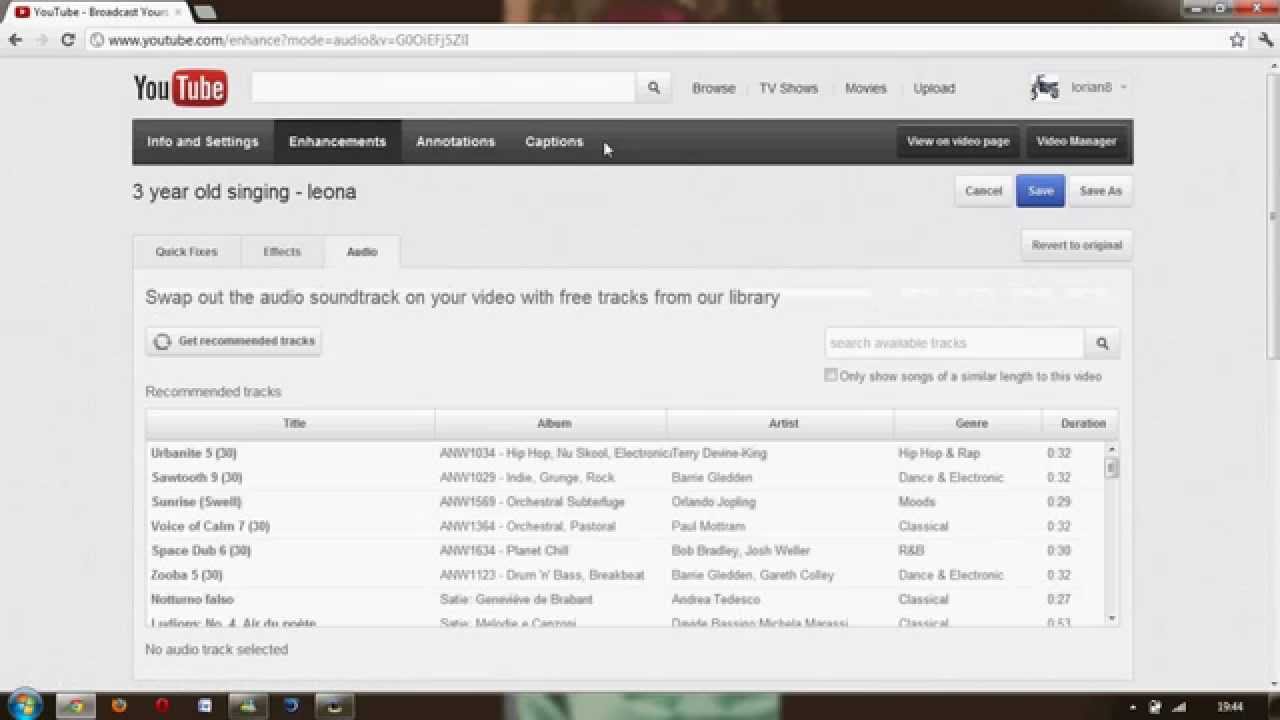Image resolution: width=1280 pixels, height=720 pixels.
Task: Open the Chrome wrench menu
Action: pyautogui.click(x=1265, y=40)
